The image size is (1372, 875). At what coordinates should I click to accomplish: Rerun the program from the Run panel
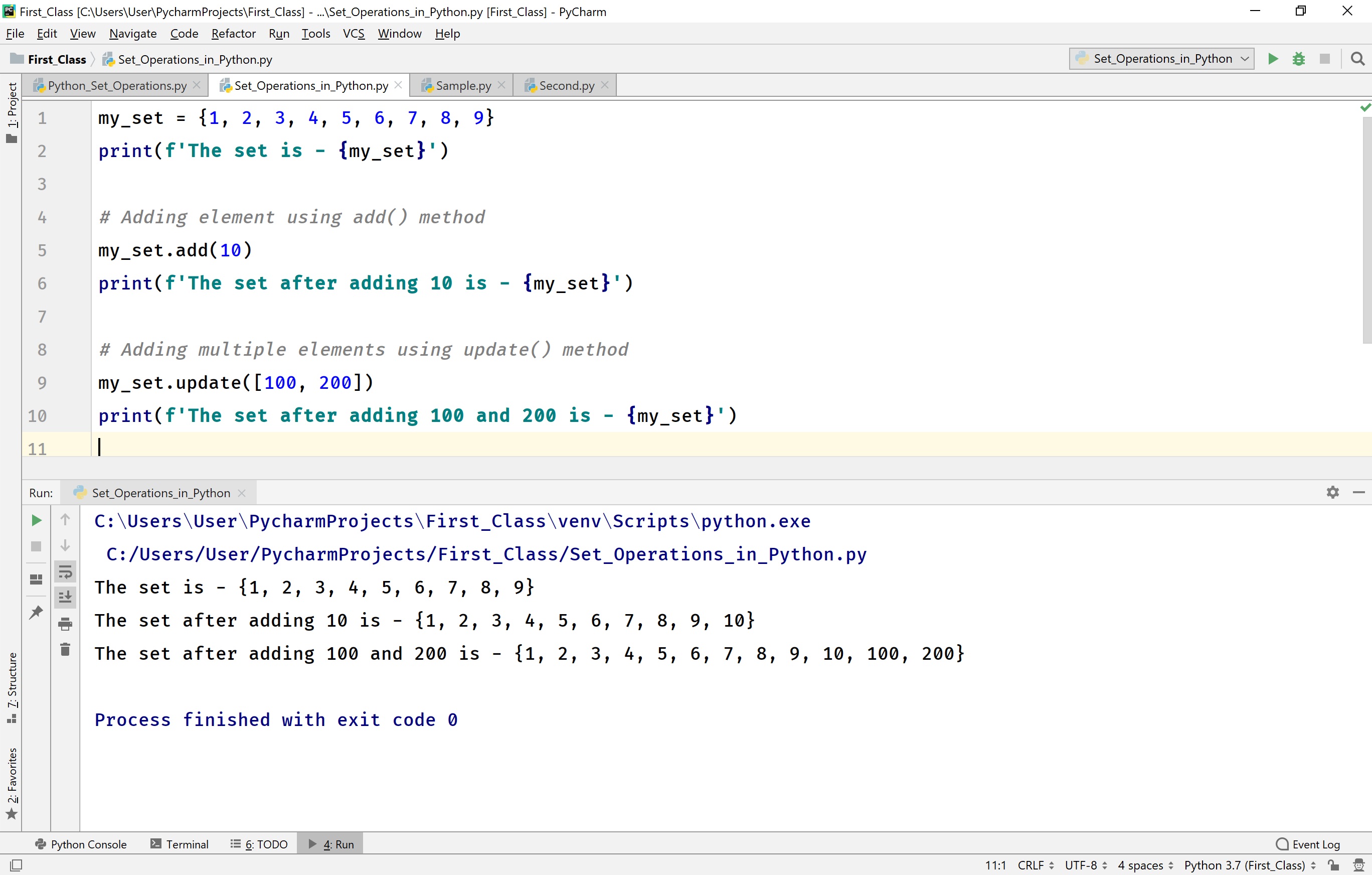click(36, 519)
